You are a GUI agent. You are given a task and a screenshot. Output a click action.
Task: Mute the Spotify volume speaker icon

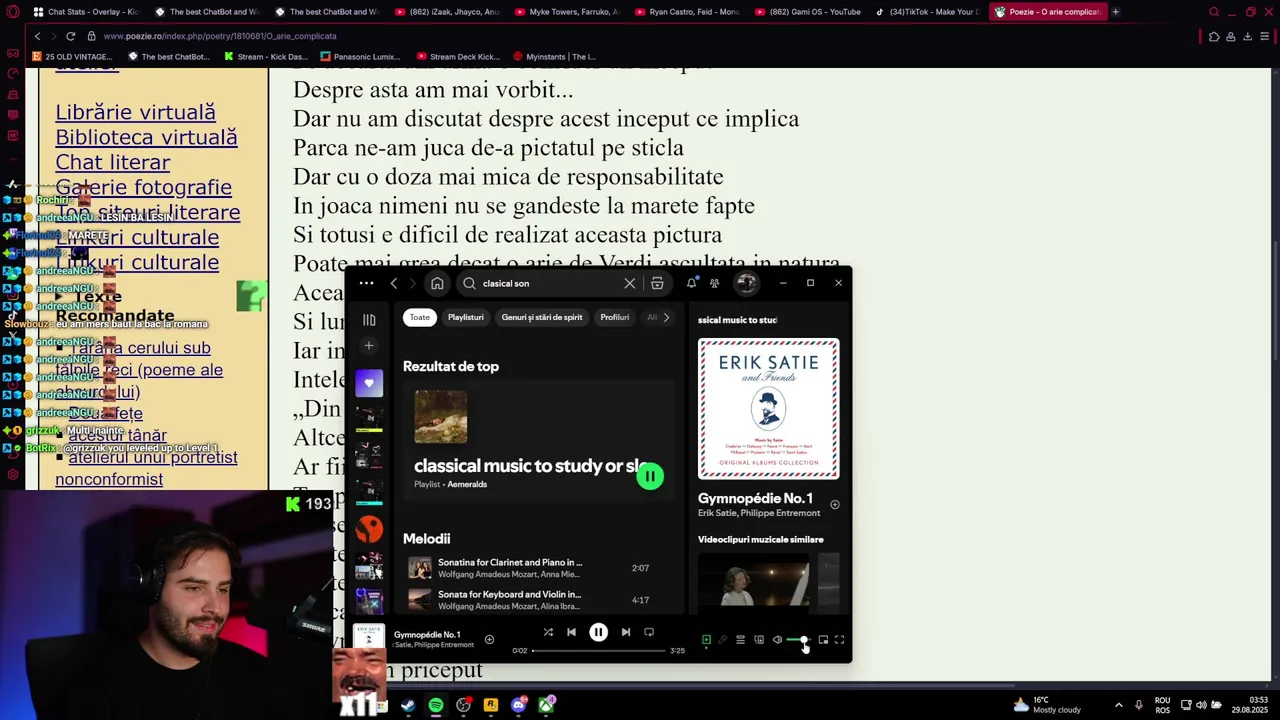(x=777, y=640)
